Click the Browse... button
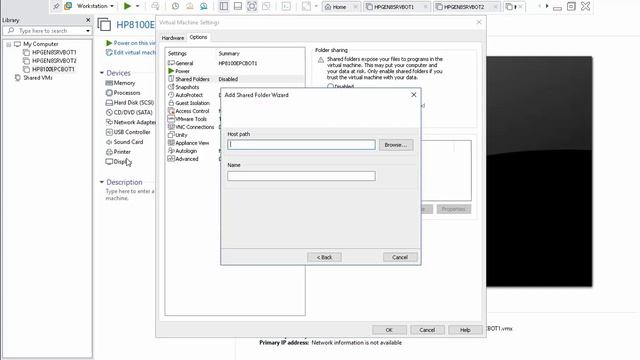This screenshot has height=360, width=640. tap(396, 145)
